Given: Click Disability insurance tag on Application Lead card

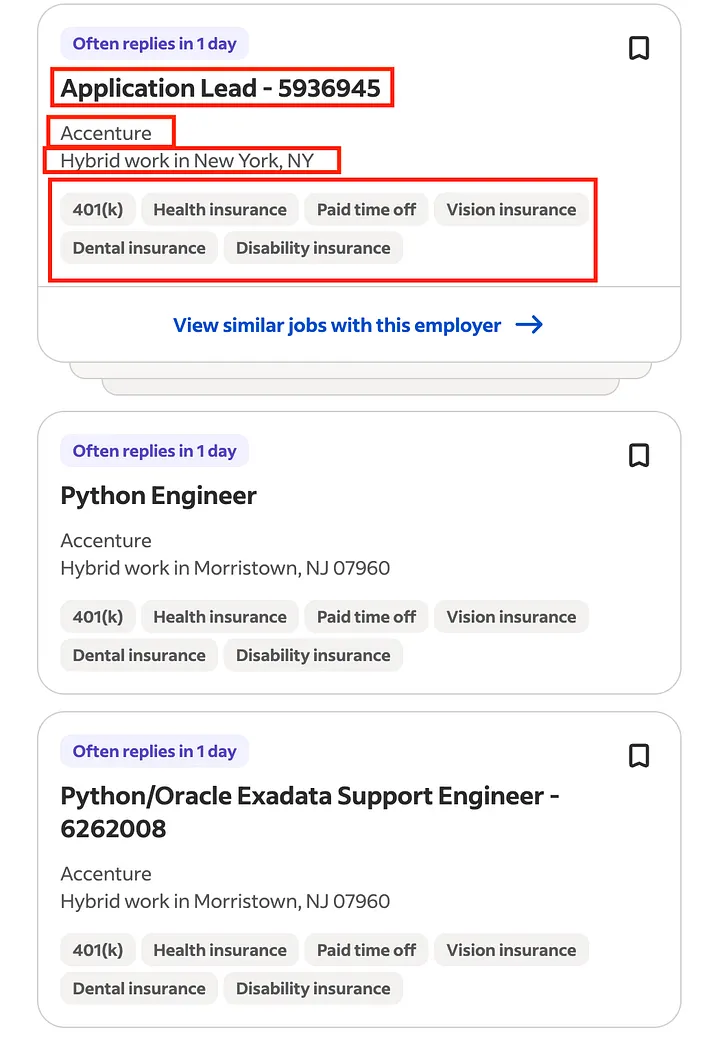Looking at the screenshot, I should [x=313, y=248].
